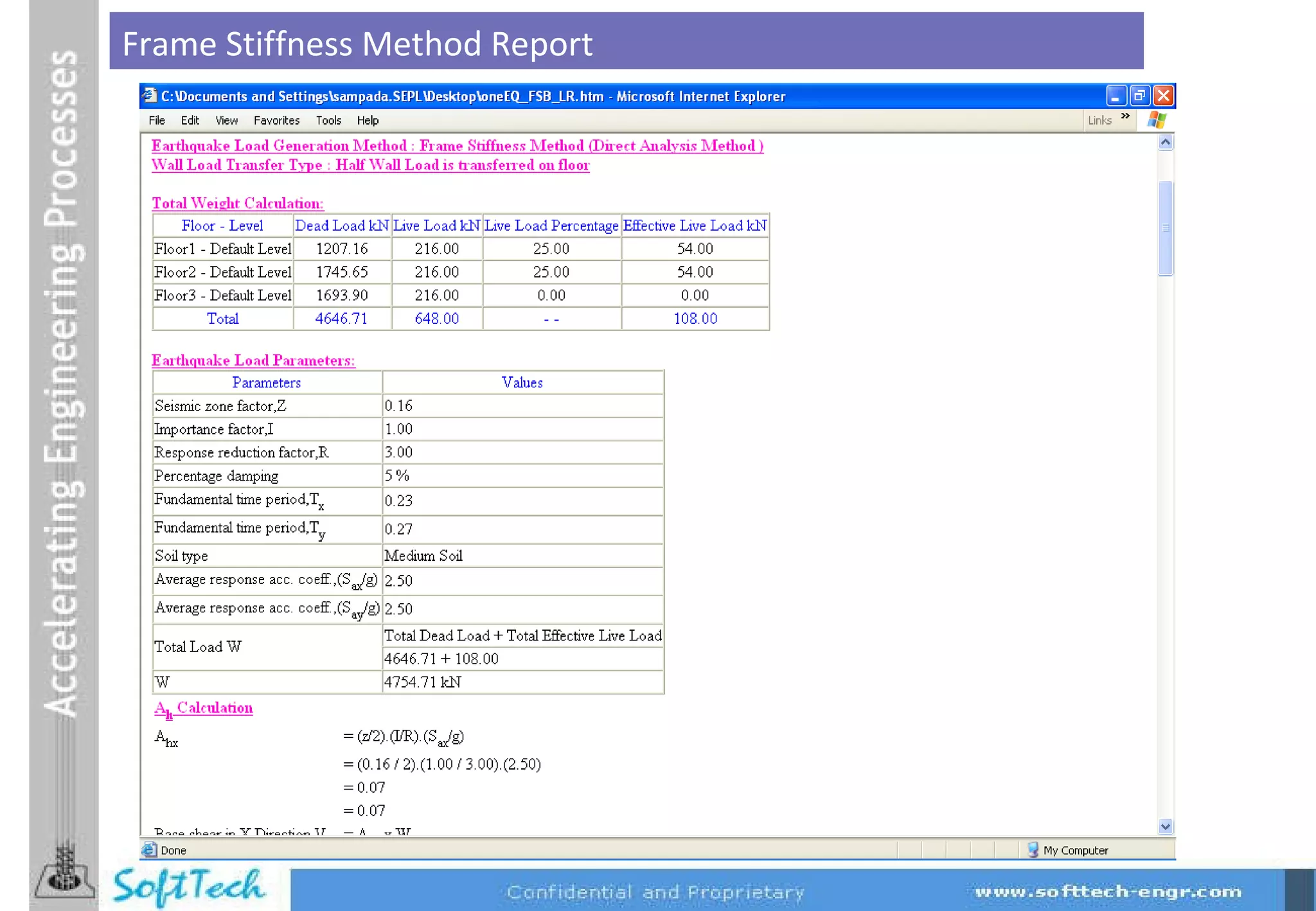Click the Windows flag logo icon

(x=1157, y=120)
